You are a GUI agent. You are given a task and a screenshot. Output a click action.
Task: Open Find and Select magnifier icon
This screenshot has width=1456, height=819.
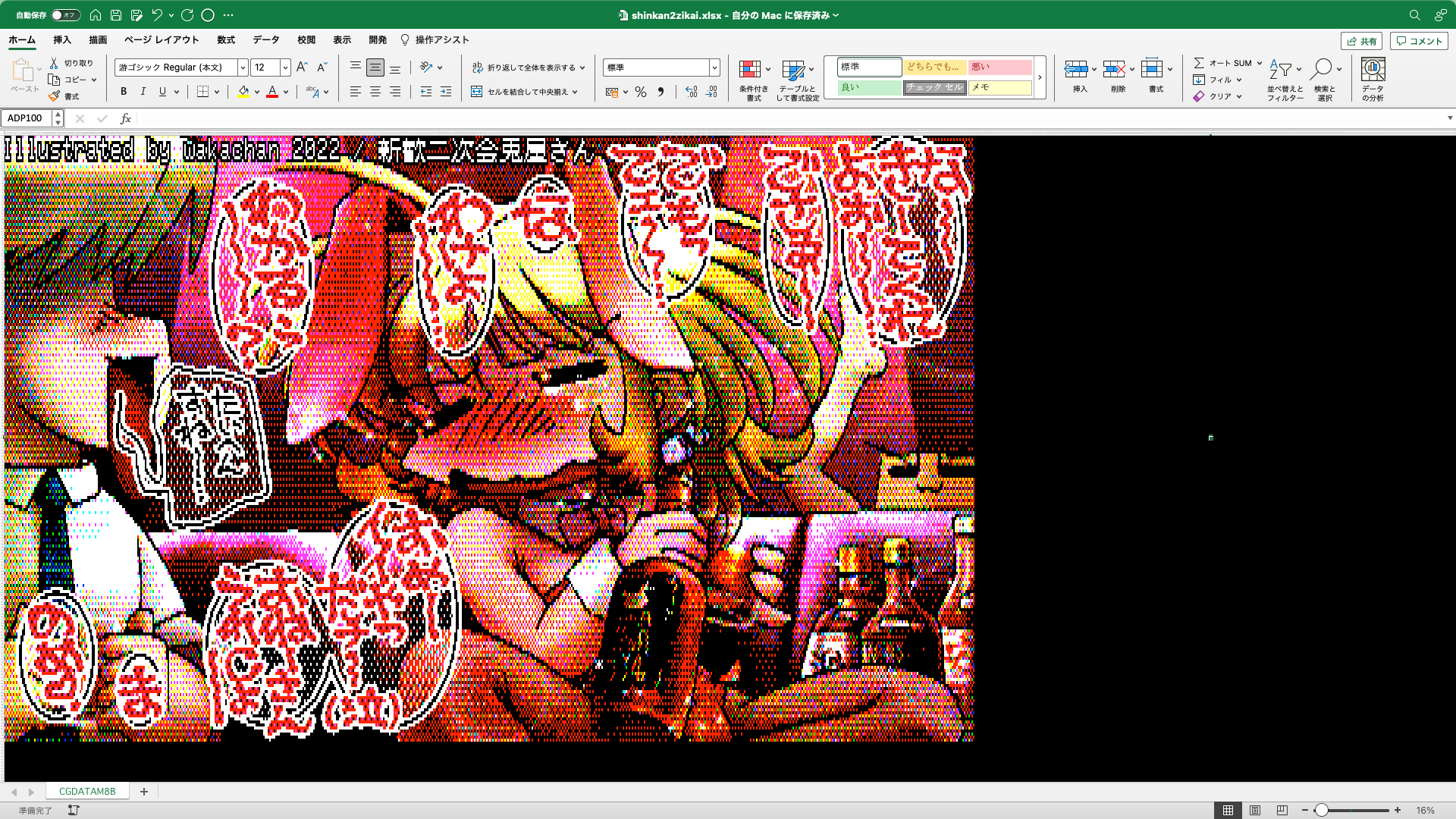coord(1321,70)
